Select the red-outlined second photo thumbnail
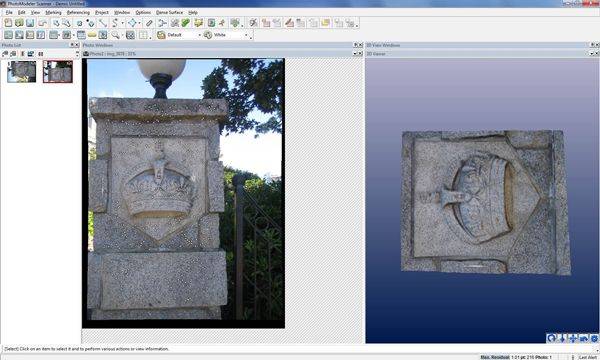 click(58, 72)
